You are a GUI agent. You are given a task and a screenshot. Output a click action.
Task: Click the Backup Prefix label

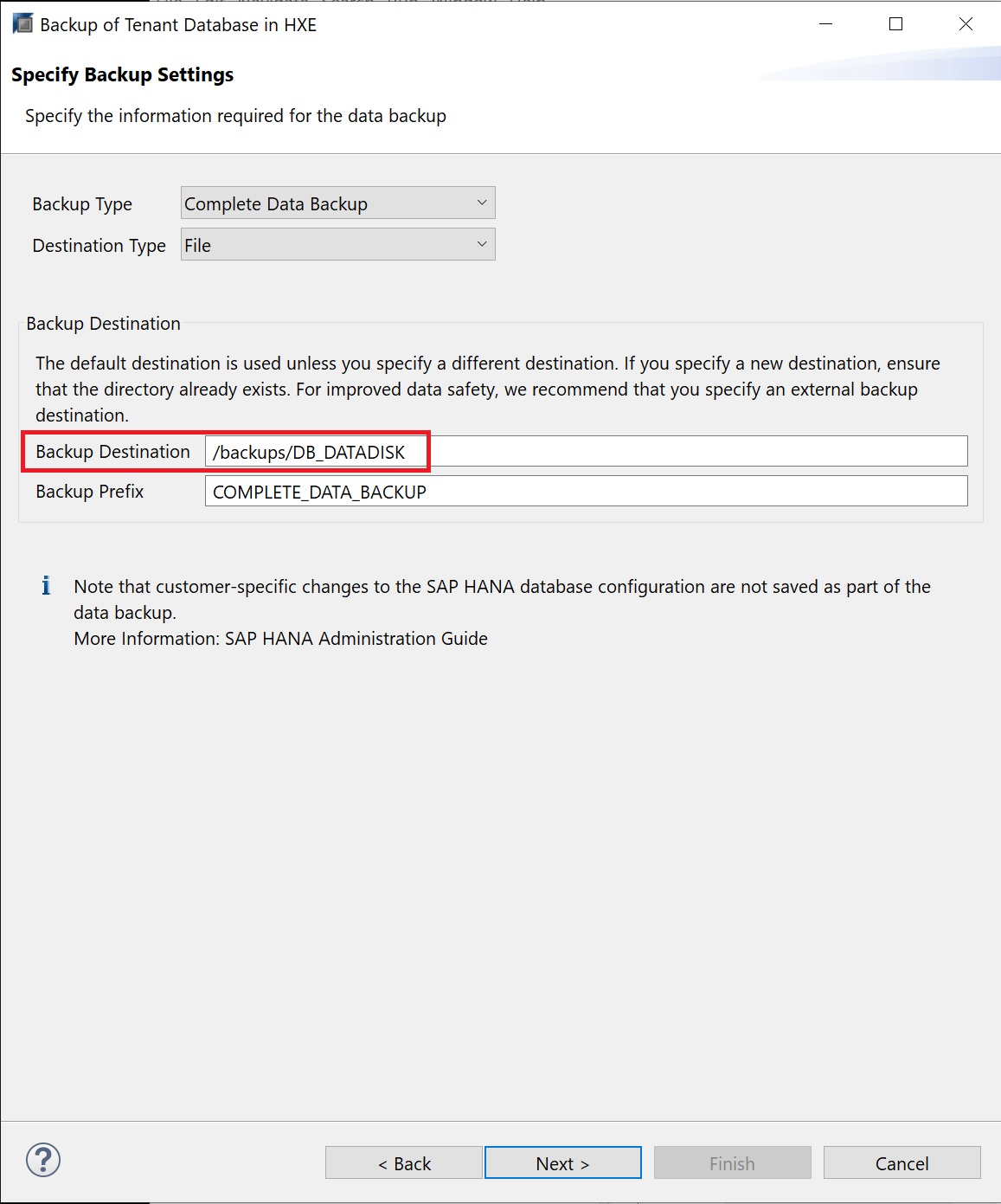pos(89,492)
